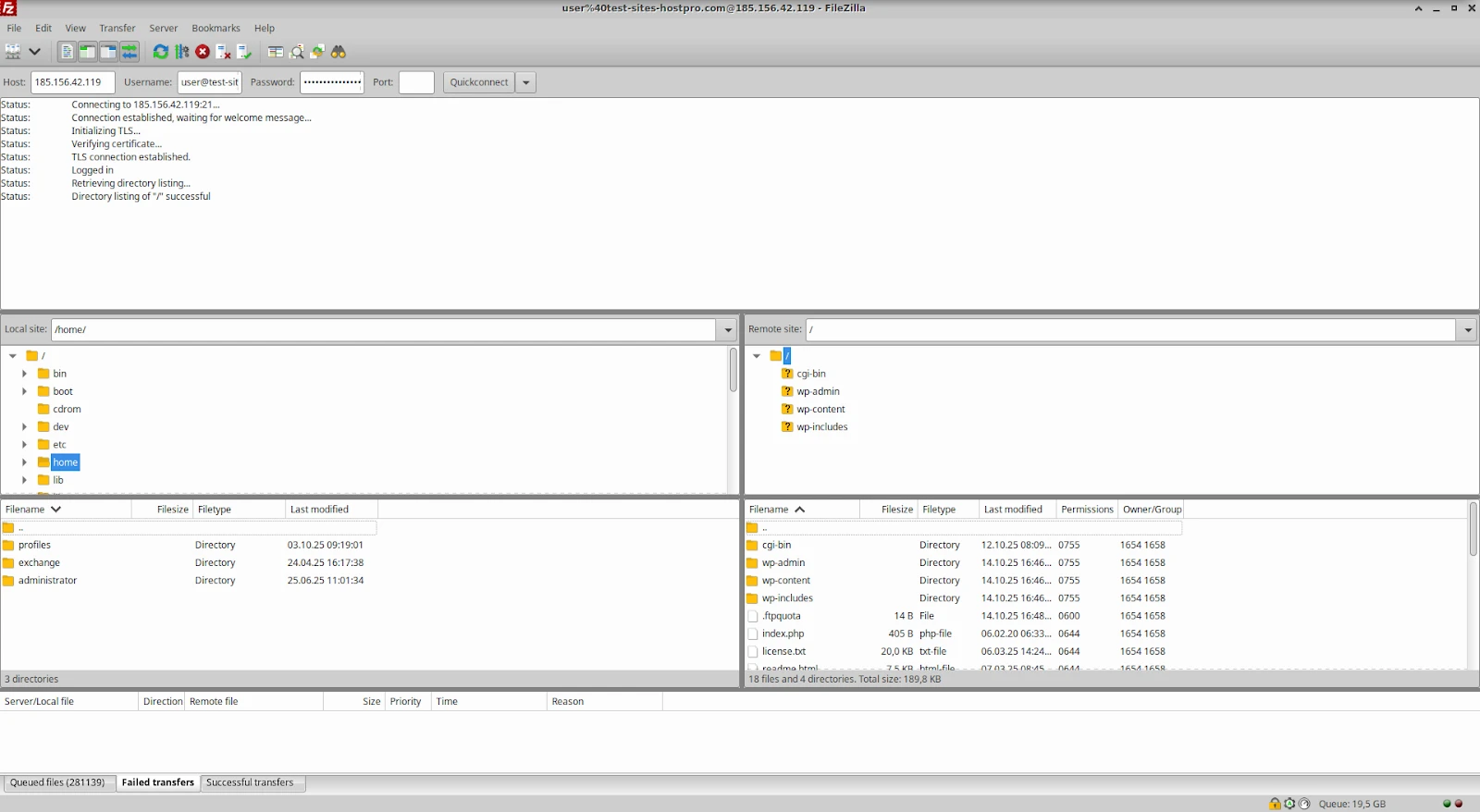This screenshot has width=1480, height=812.
Task: Click the lock encryption icon in status bar
Action: click(x=1276, y=804)
